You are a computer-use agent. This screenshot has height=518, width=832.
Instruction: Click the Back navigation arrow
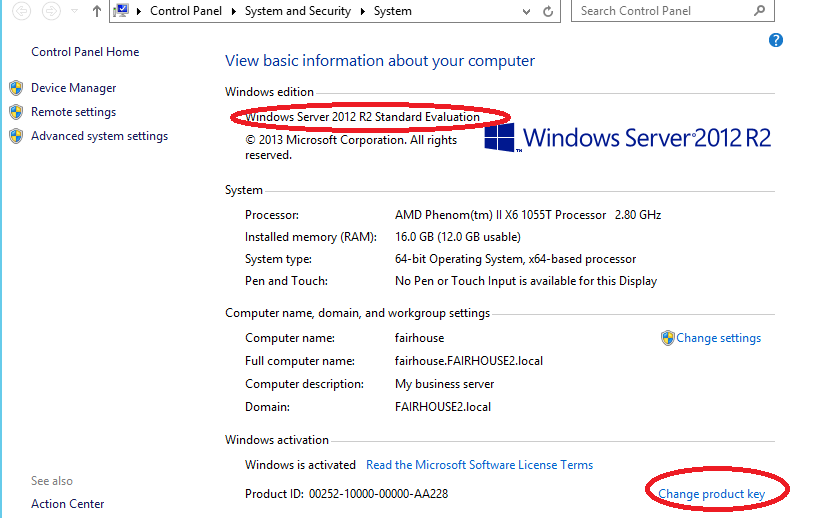coord(19,11)
